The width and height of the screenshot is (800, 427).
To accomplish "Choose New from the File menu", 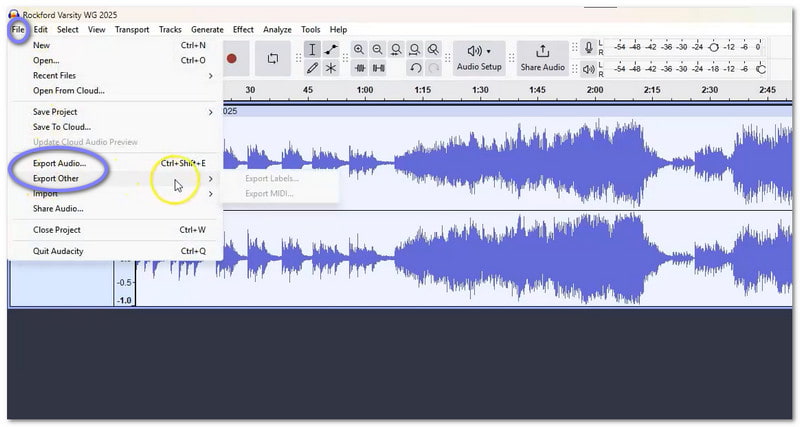I will tap(117, 45).
